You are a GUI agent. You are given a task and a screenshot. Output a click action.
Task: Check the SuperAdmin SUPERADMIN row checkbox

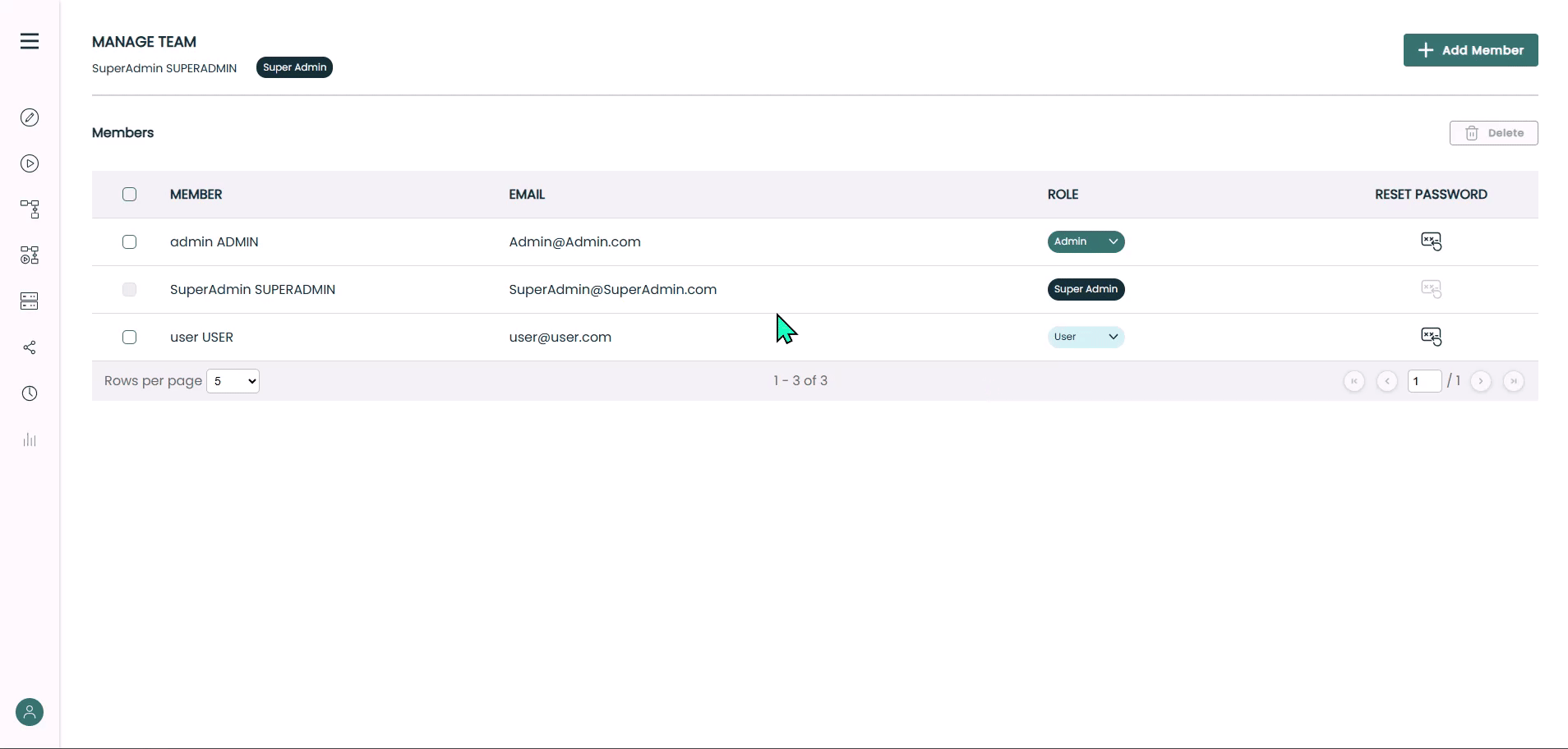click(x=129, y=290)
